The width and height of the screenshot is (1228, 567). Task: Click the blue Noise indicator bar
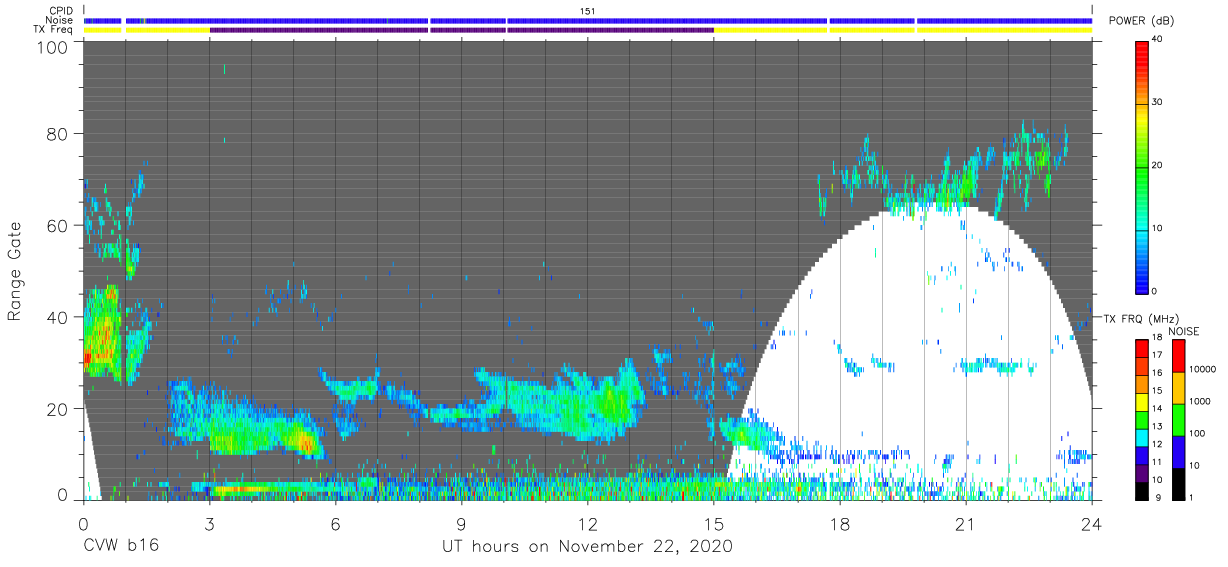click(x=588, y=20)
